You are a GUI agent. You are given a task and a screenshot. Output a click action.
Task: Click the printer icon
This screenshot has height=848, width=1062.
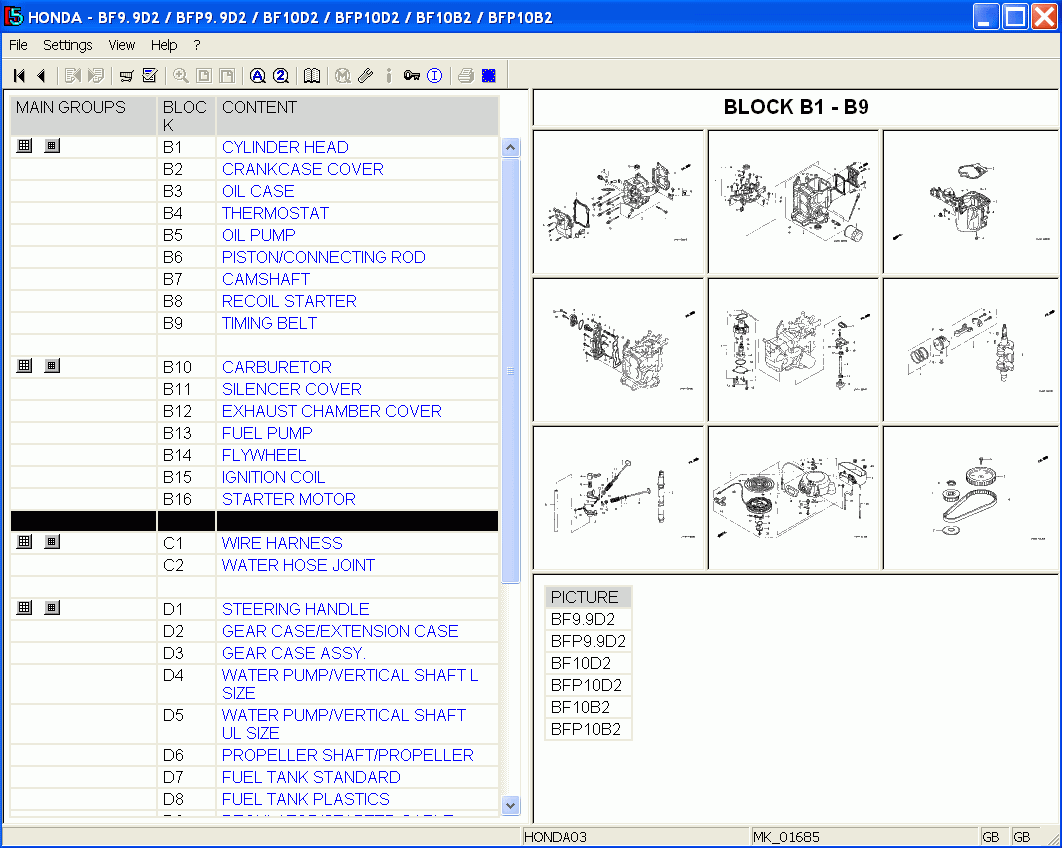pos(465,76)
